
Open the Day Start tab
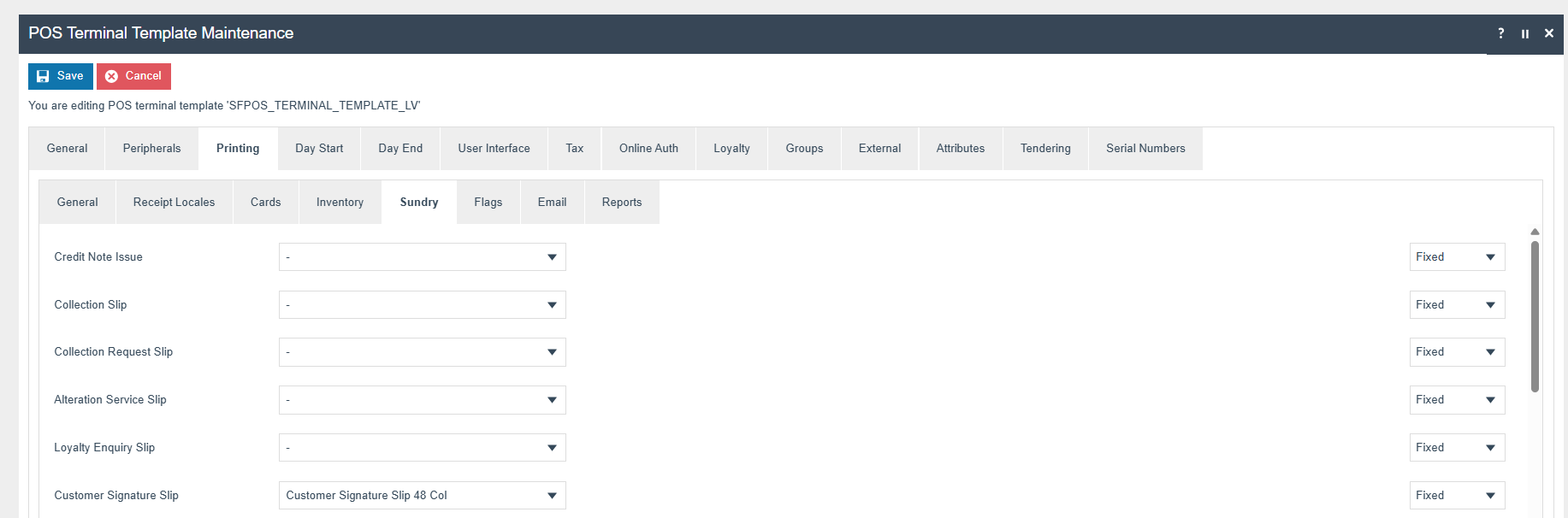[319, 149]
